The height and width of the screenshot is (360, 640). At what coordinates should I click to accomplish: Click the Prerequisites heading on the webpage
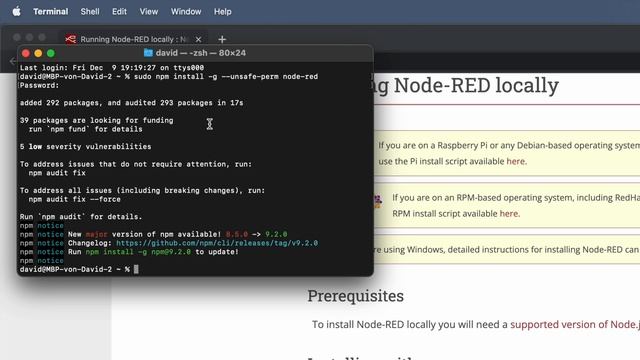[356, 296]
